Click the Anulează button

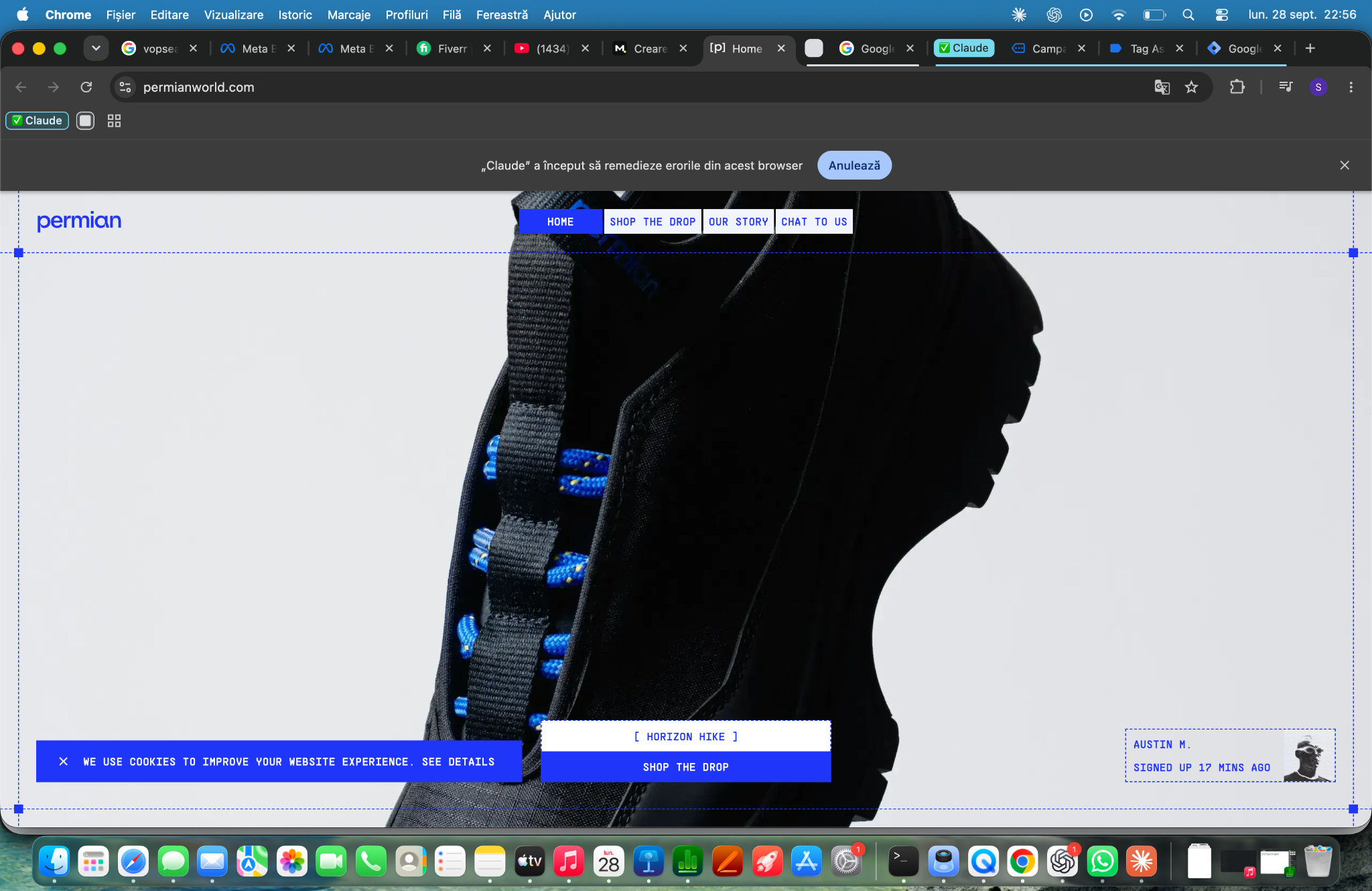[x=854, y=165]
